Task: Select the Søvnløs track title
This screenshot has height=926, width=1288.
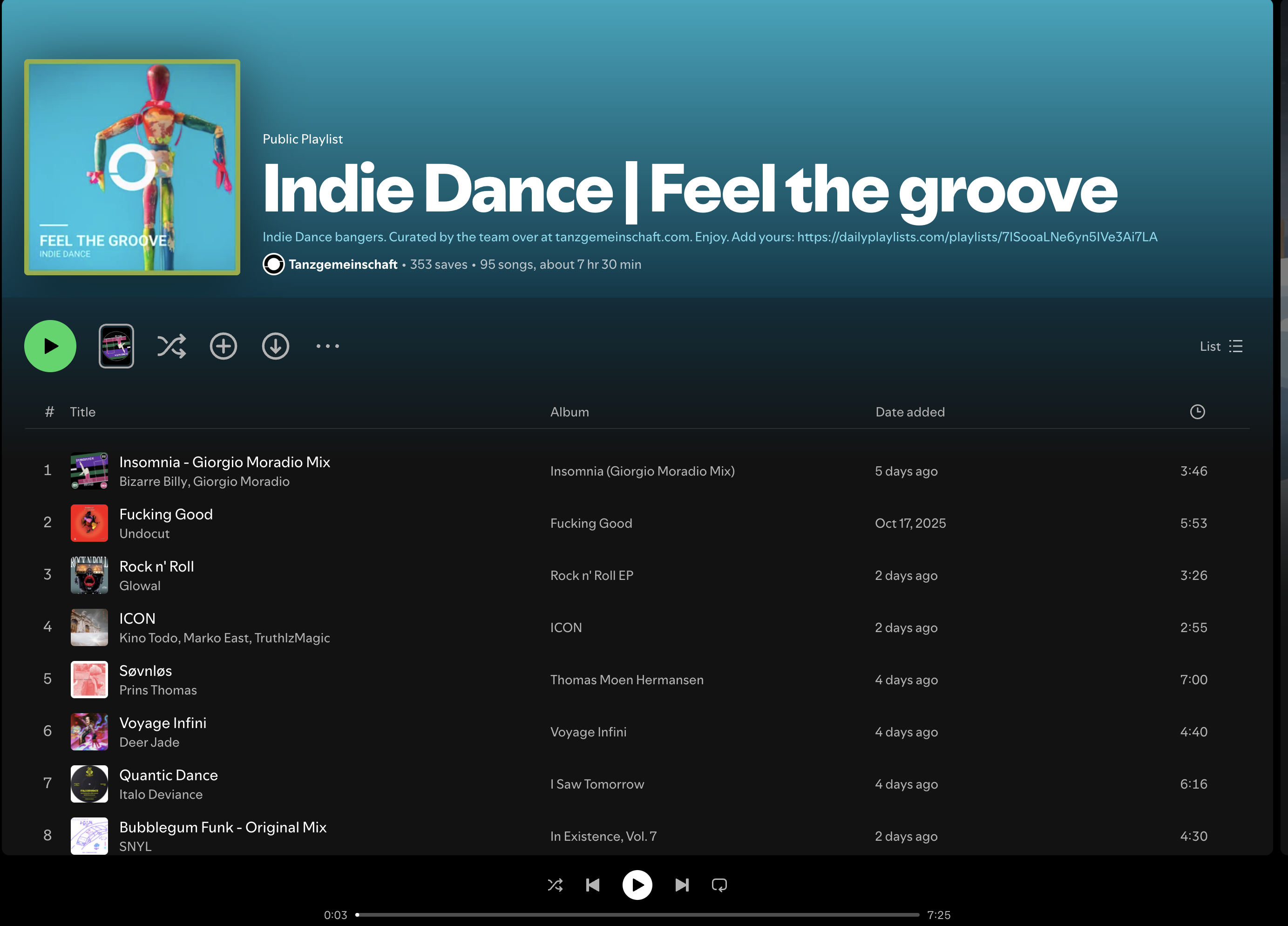Action: pyautogui.click(x=145, y=671)
